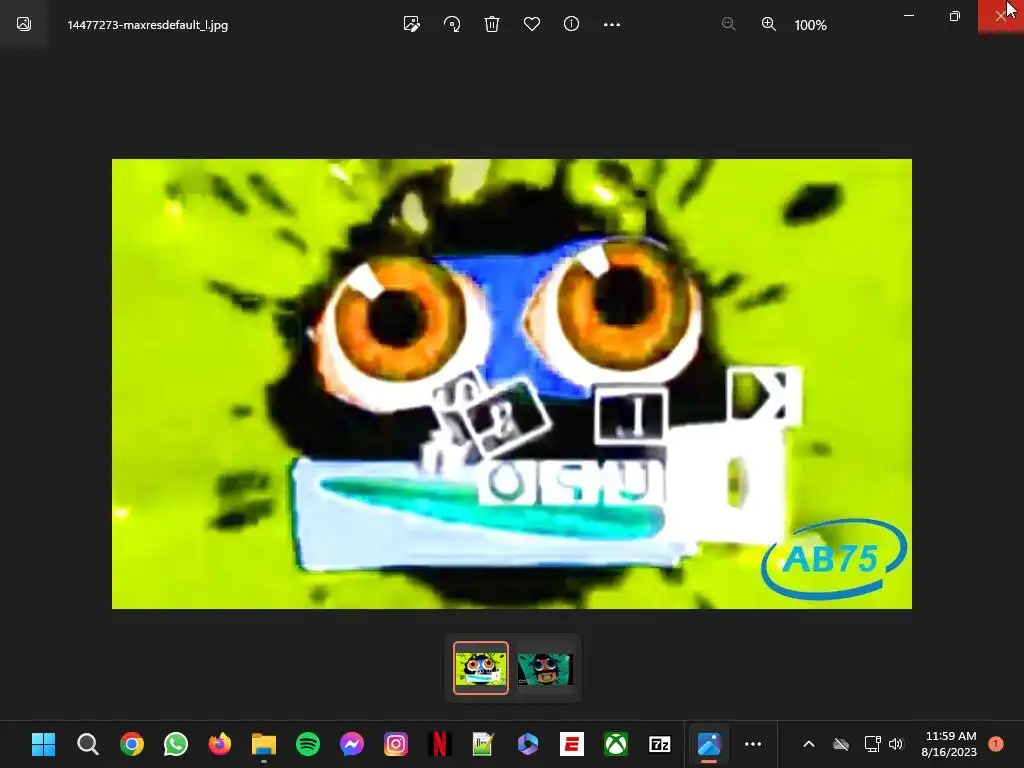Screen dimensions: 1024x768
Task: Open ESPN from the taskbar
Action: [571, 744]
